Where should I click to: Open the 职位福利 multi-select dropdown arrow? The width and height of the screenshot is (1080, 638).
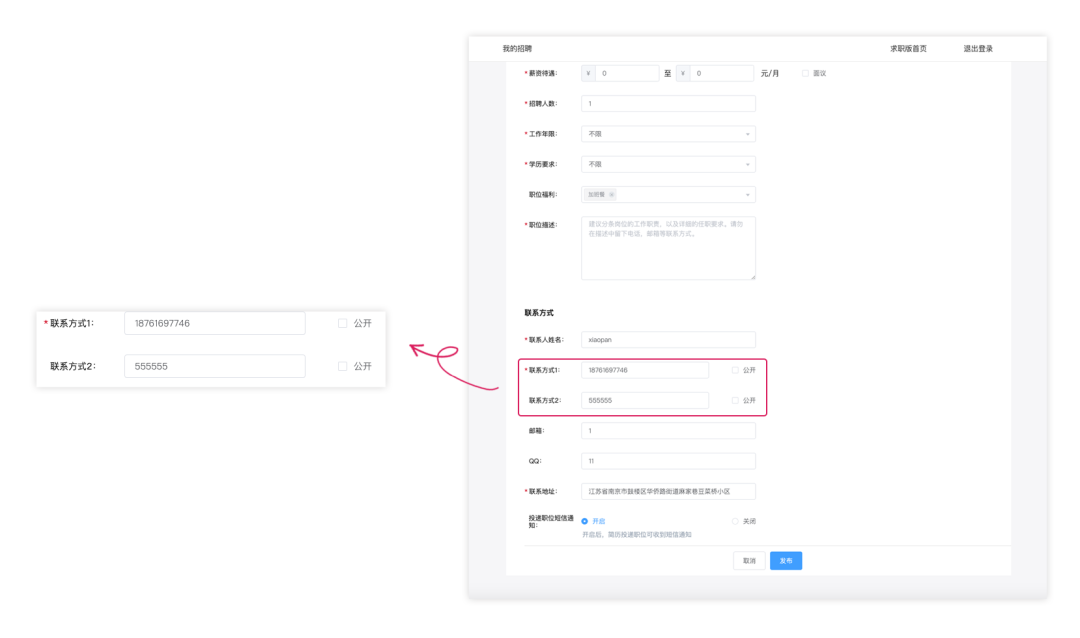pos(747,195)
